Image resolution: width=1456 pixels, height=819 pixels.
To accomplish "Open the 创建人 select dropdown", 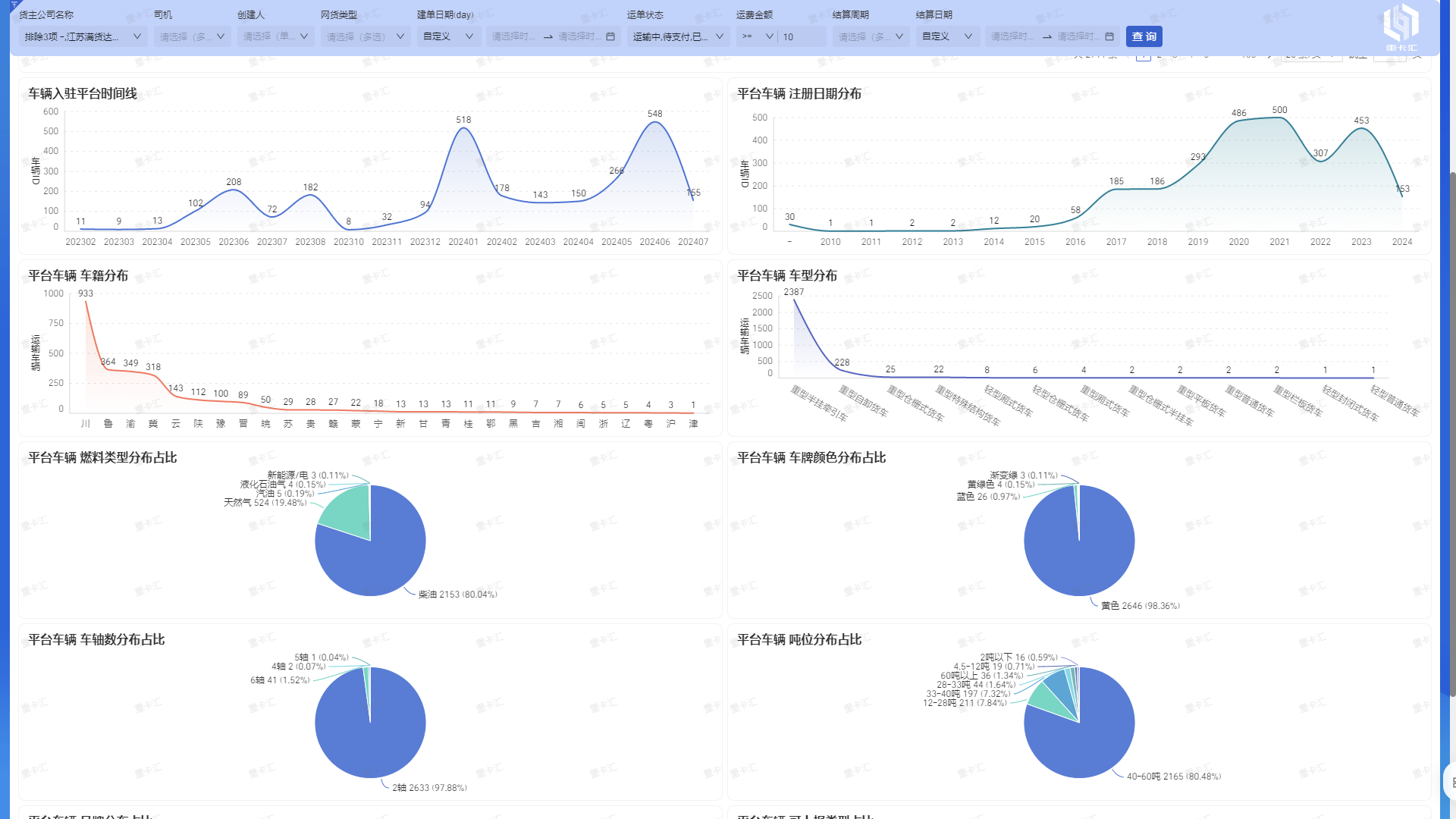I will (x=276, y=36).
